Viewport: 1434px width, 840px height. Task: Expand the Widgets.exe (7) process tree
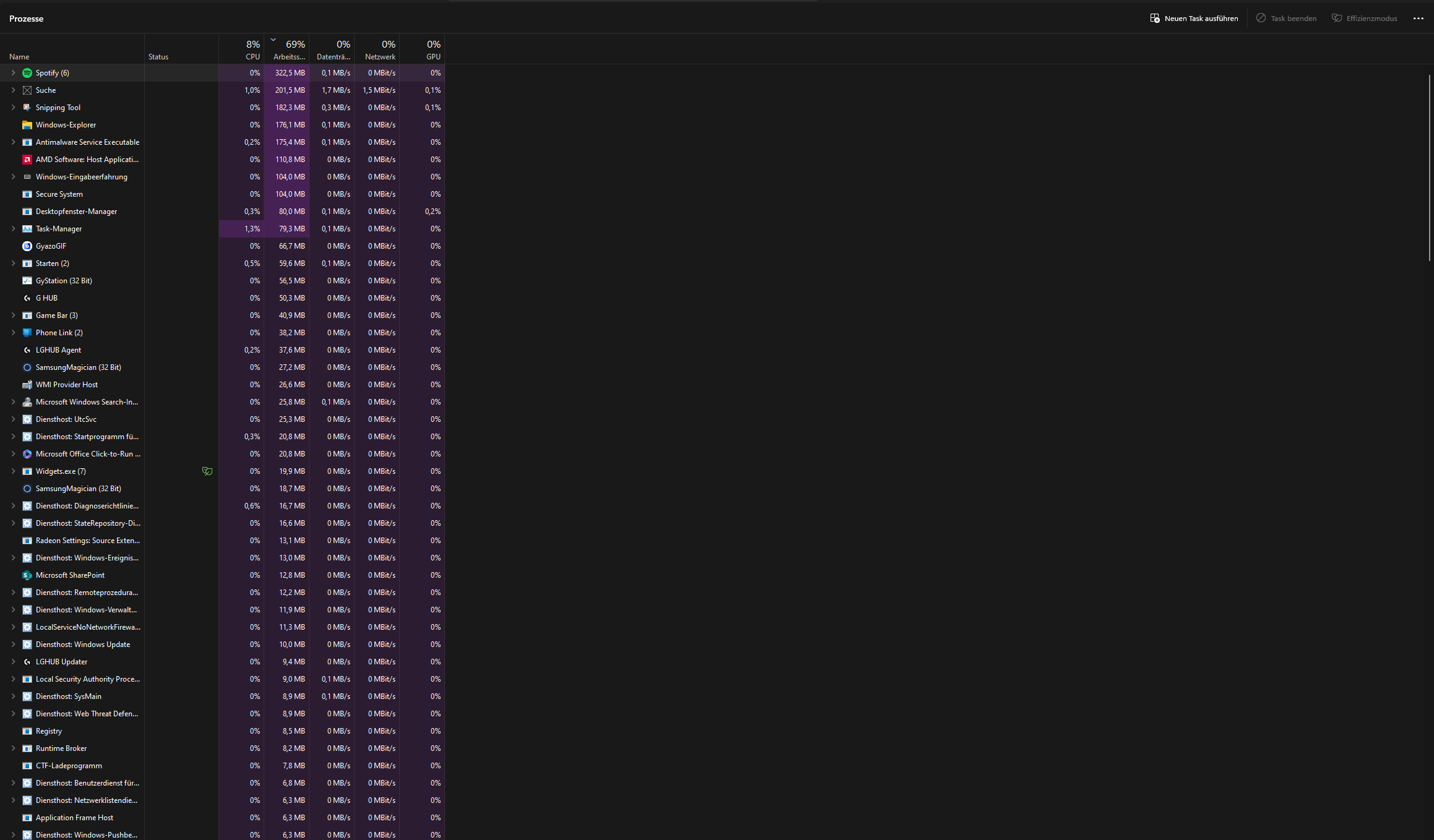(13, 471)
